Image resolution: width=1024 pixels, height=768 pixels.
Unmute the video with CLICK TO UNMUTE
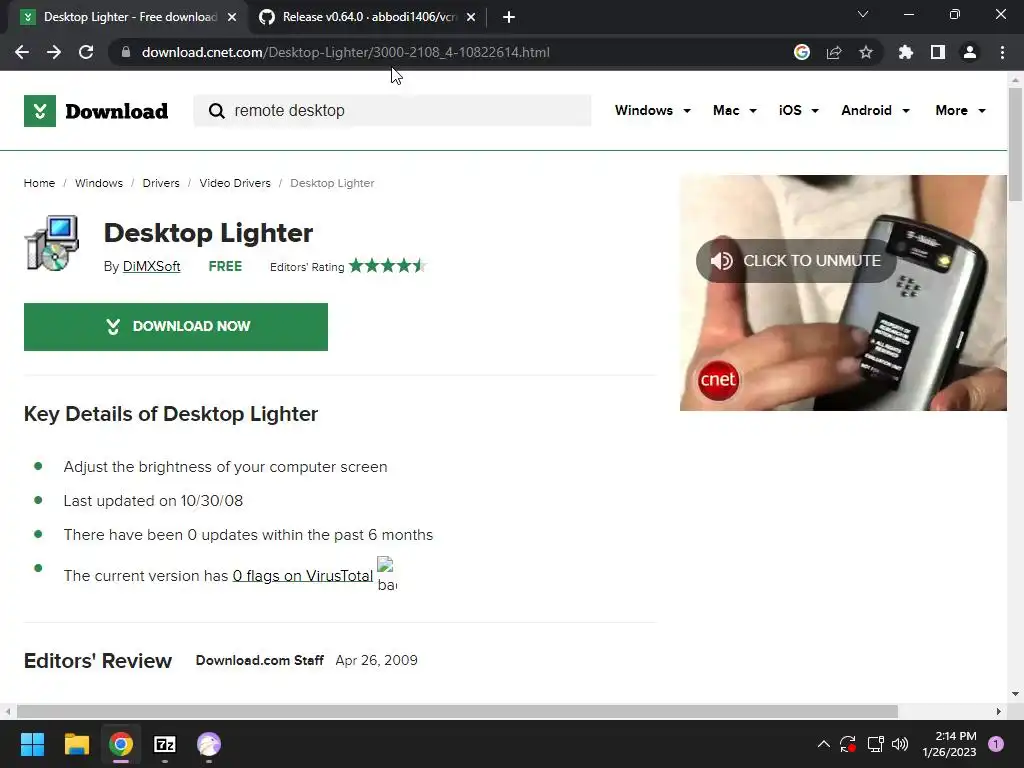coord(795,261)
